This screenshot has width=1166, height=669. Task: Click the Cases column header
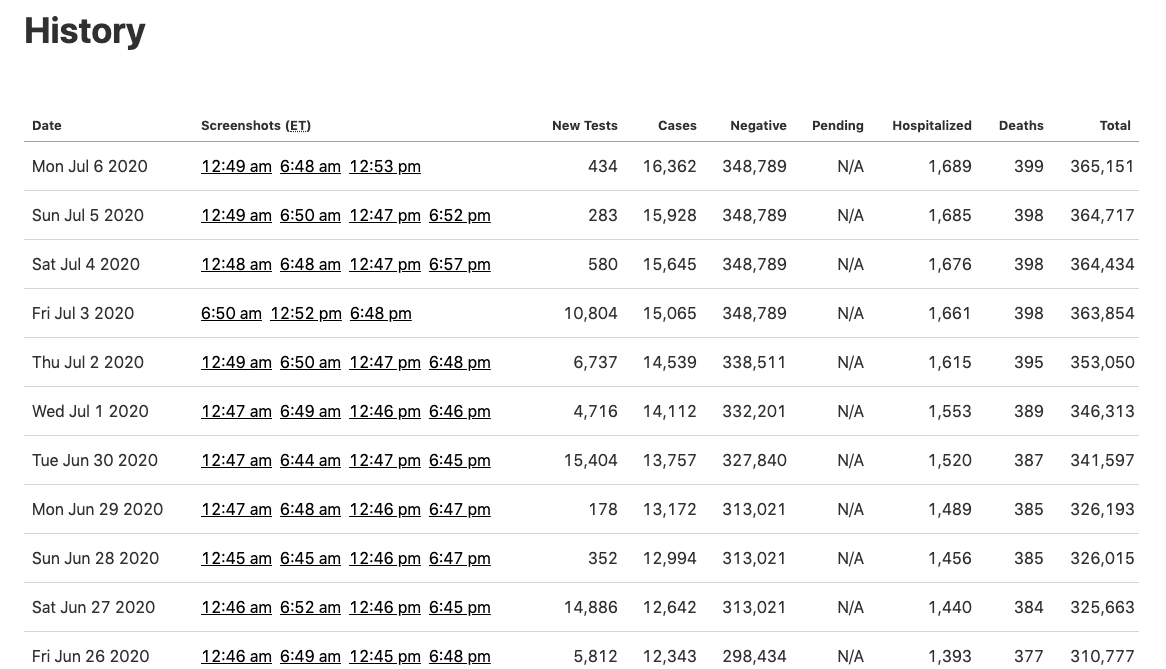[x=677, y=126]
